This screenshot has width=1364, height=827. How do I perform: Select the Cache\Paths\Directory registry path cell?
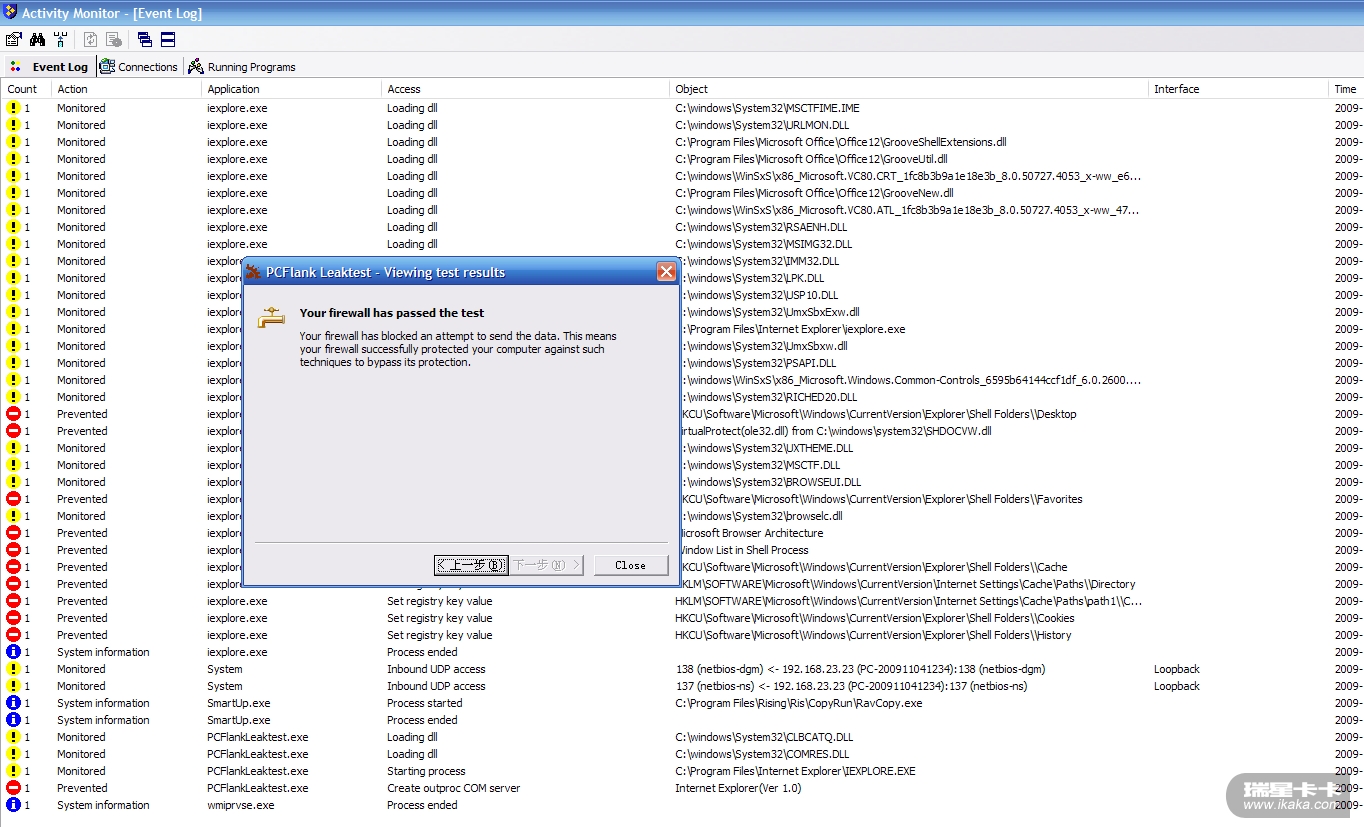908,584
